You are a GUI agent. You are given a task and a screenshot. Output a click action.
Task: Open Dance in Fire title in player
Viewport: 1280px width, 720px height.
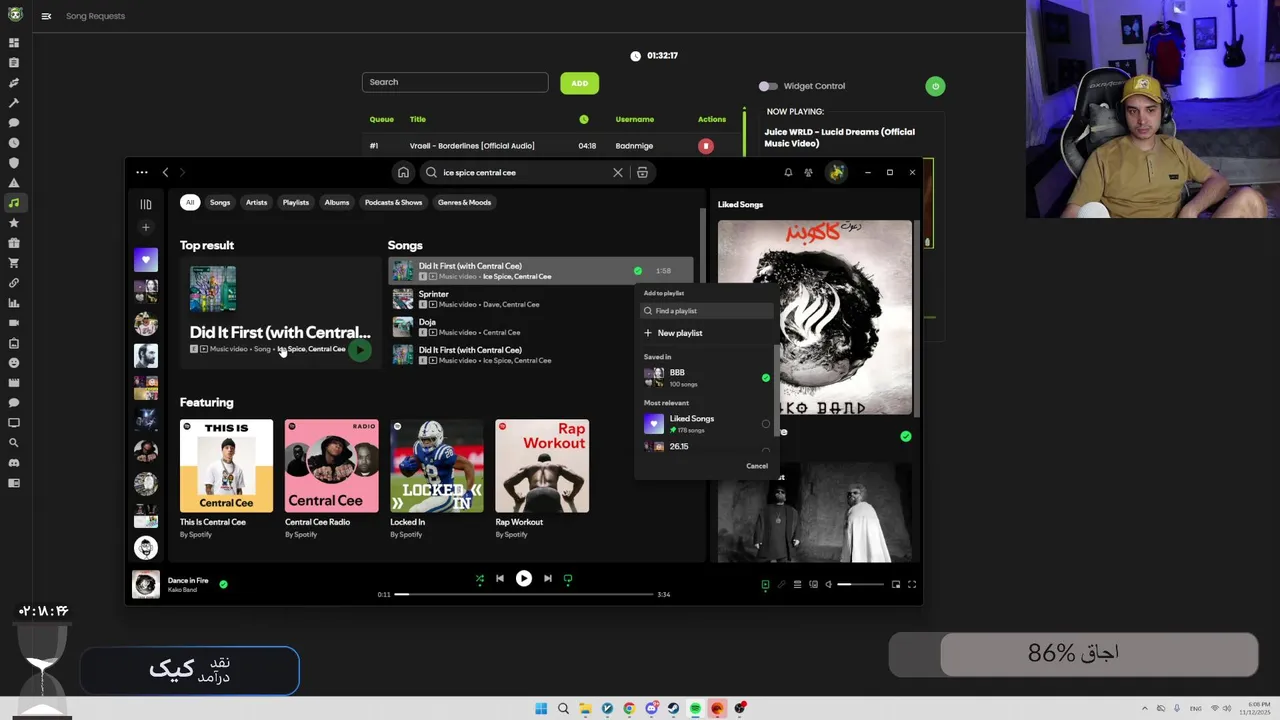point(188,580)
